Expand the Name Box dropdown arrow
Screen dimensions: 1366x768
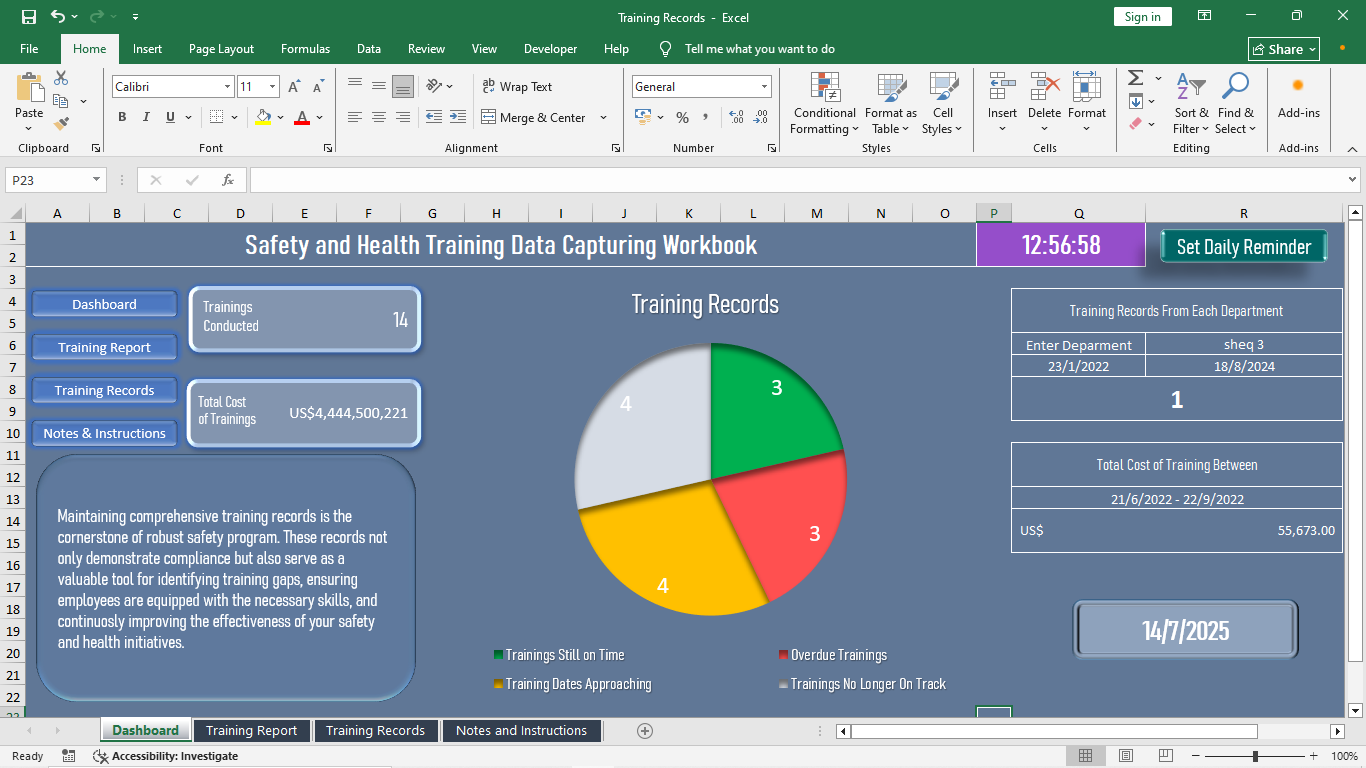click(97, 180)
